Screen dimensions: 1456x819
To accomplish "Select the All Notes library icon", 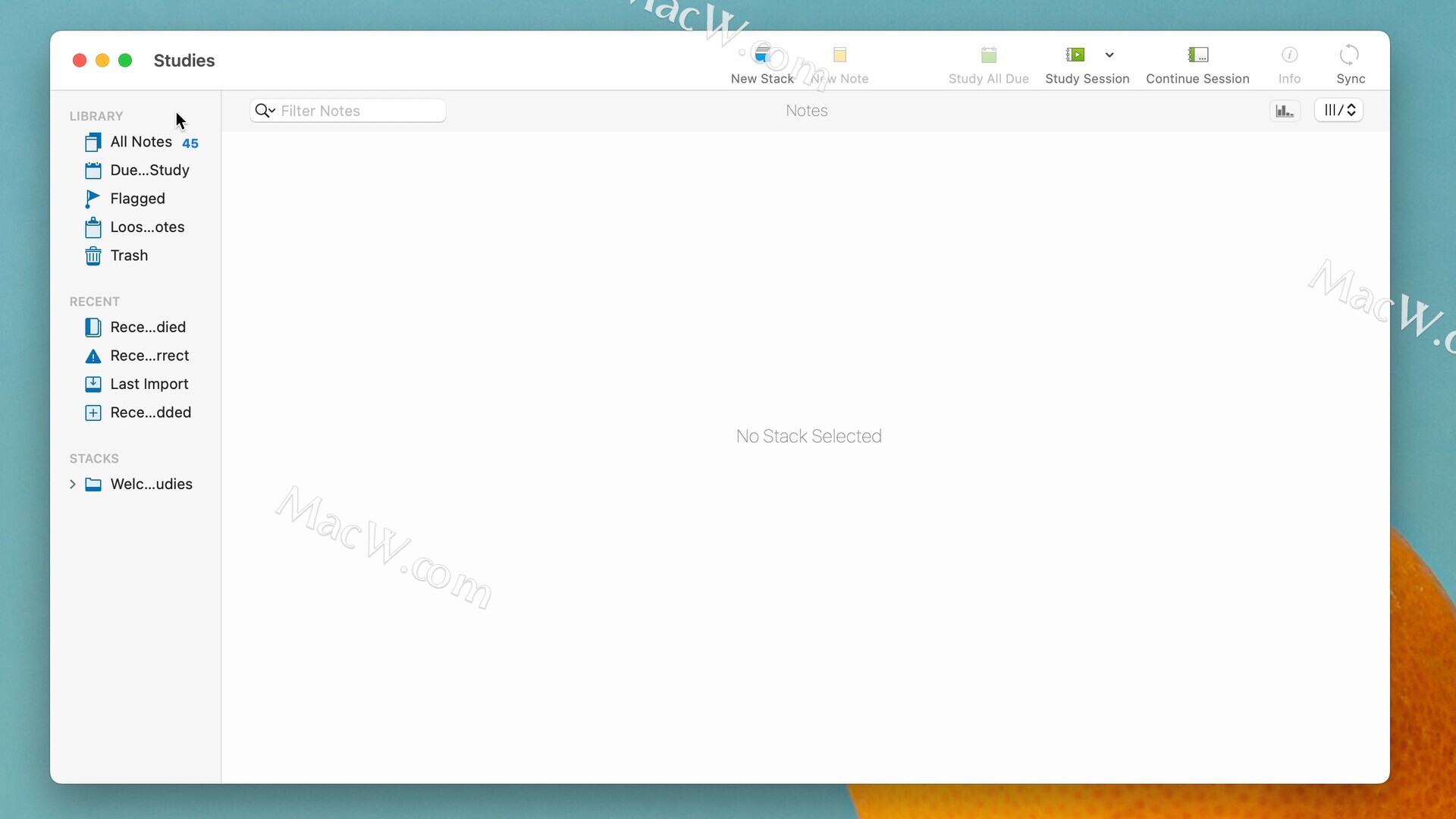I will (x=93, y=143).
